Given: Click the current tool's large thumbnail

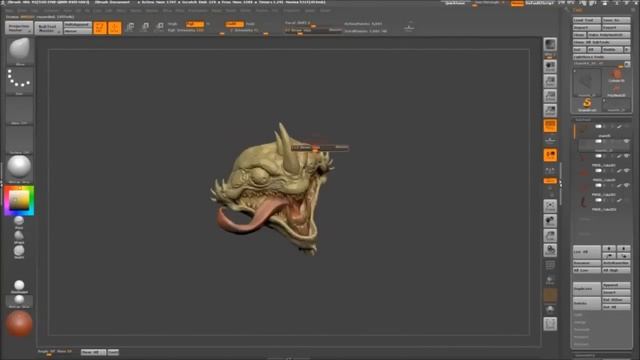Looking at the screenshot, I should point(587,83).
